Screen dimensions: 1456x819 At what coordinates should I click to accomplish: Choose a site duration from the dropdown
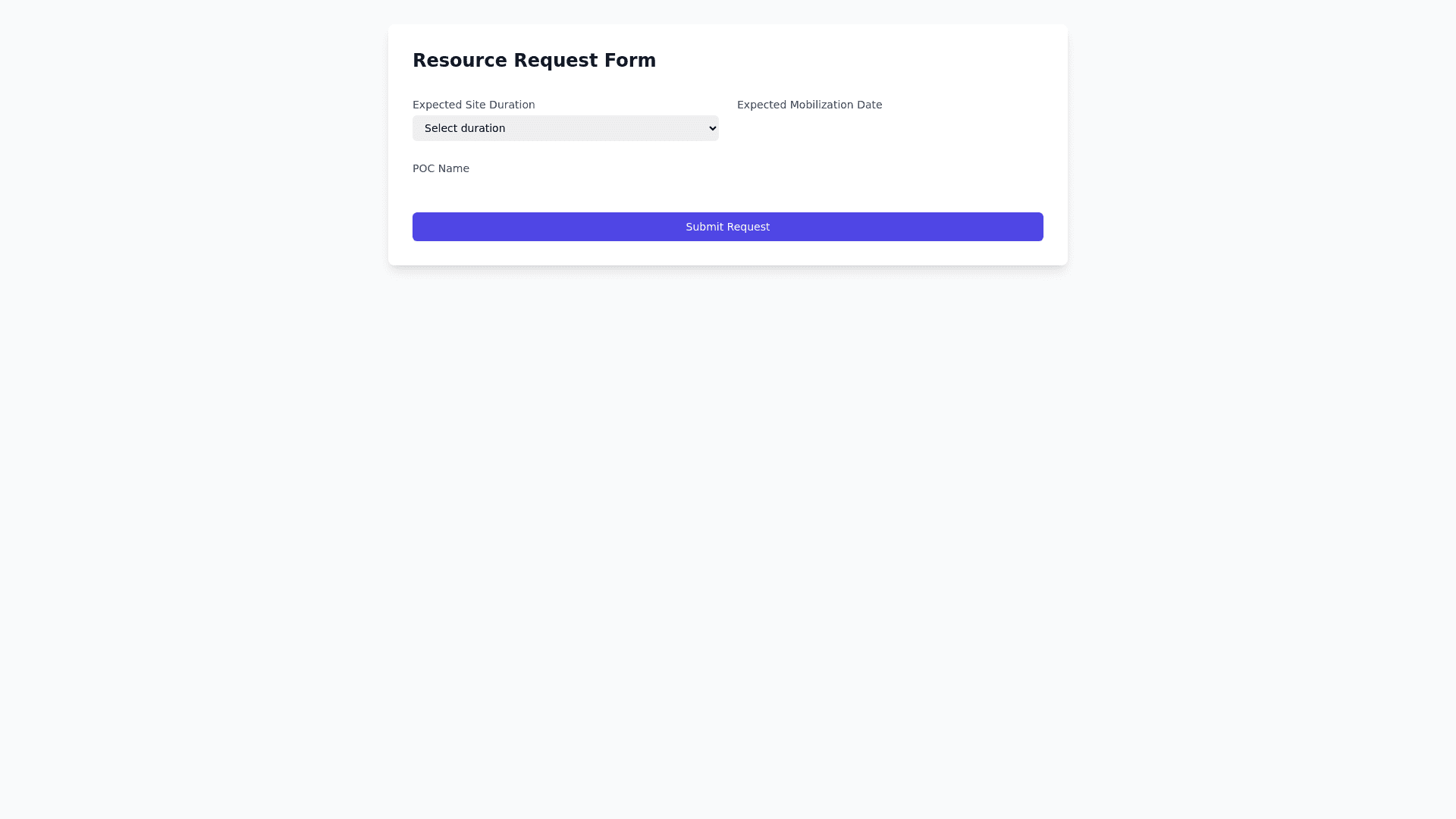tap(565, 128)
